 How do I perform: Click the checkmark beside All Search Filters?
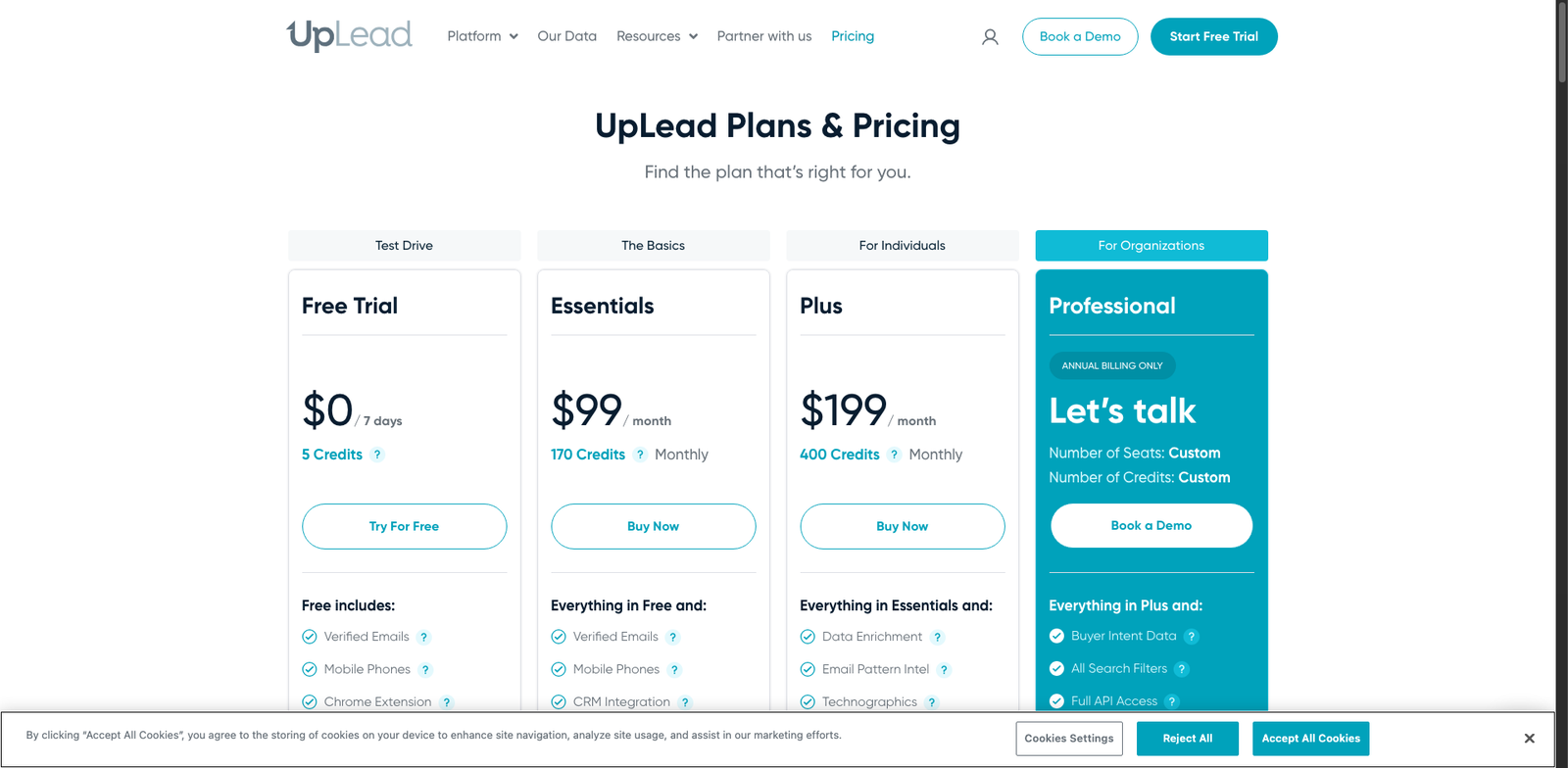coord(1055,668)
